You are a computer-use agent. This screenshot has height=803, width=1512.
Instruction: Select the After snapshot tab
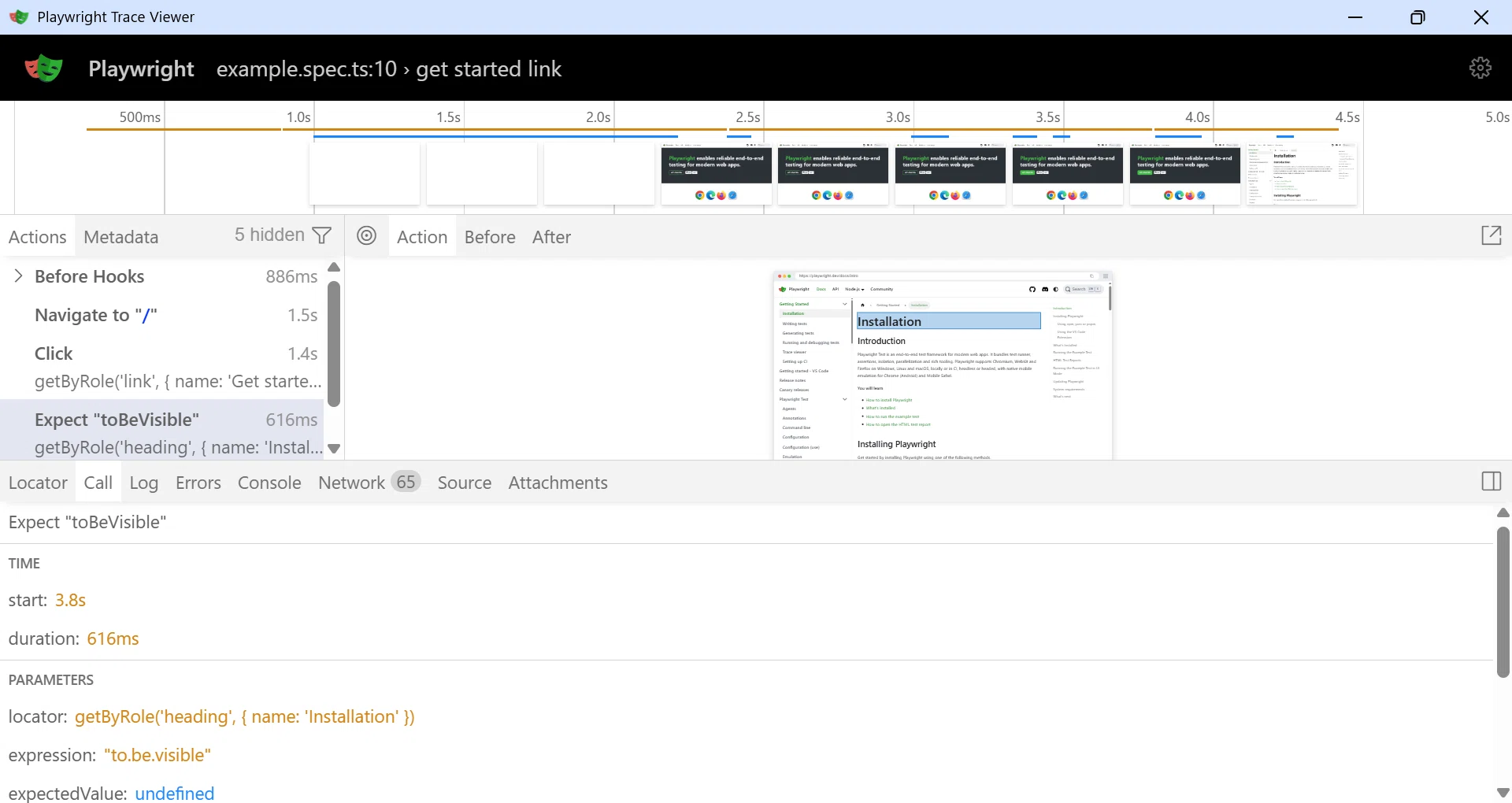(551, 237)
